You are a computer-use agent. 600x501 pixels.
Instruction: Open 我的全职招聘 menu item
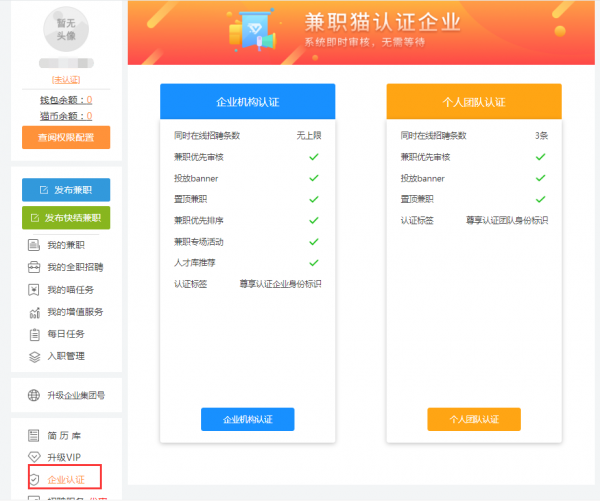click(75, 267)
